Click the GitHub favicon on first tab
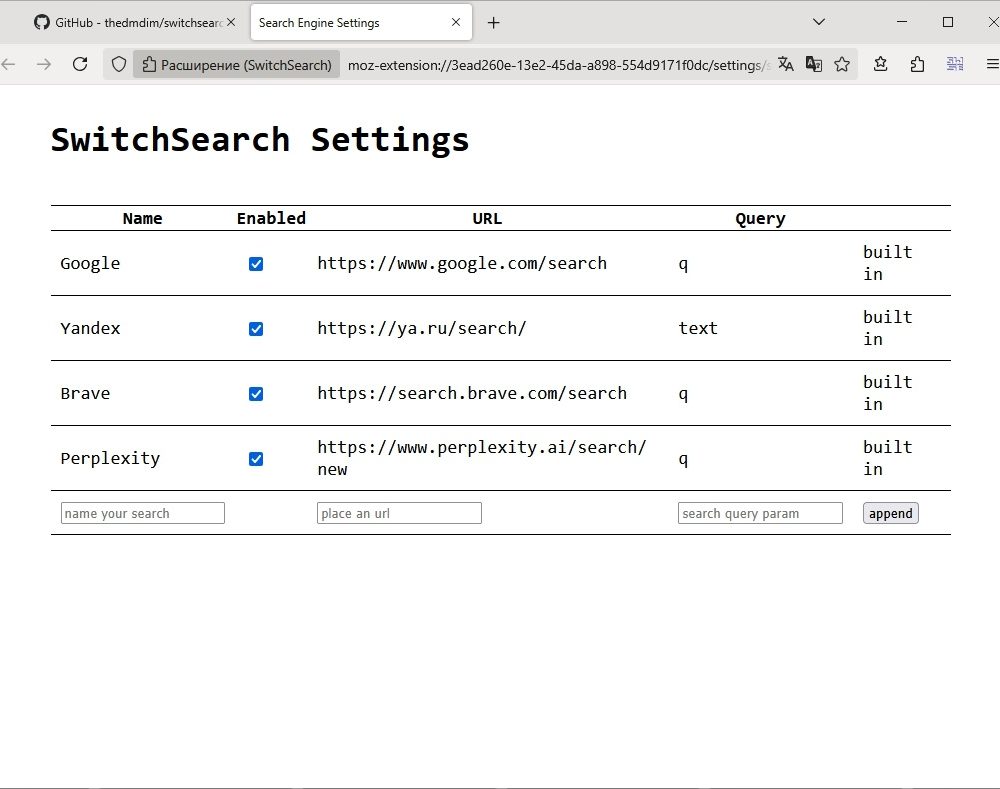The width and height of the screenshot is (1000, 789). (41, 22)
